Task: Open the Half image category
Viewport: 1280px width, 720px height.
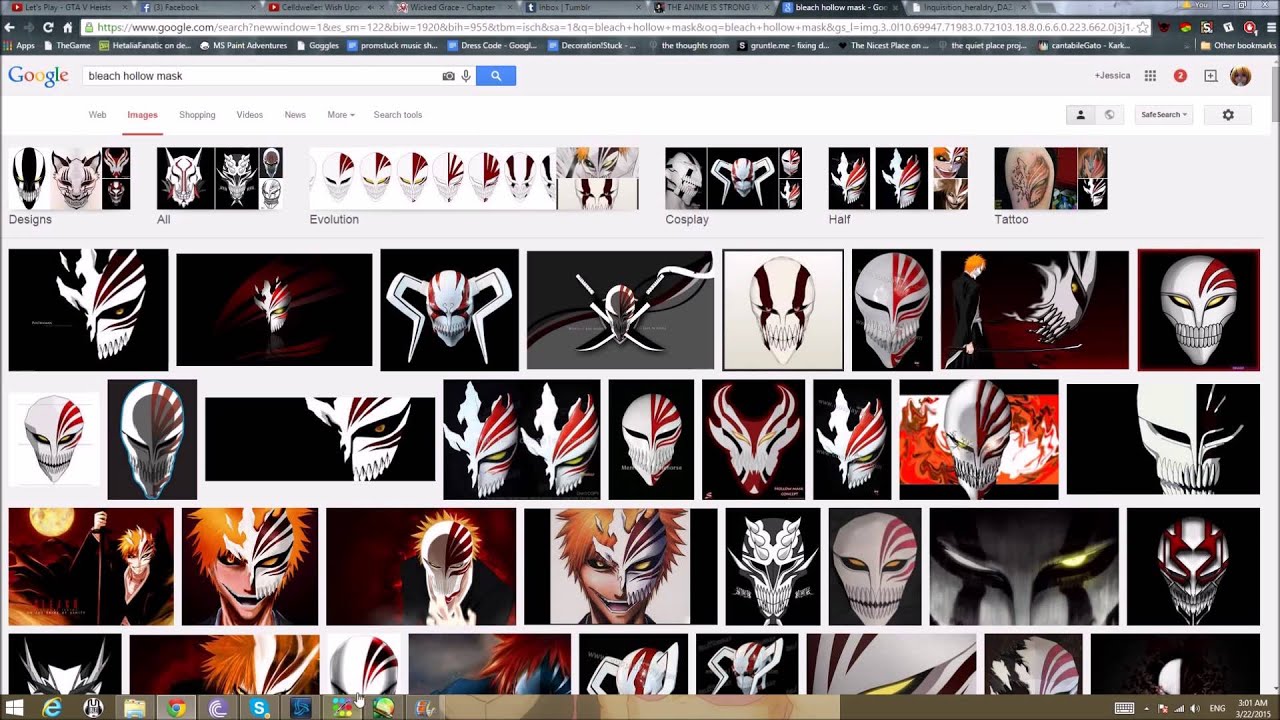Action: (x=898, y=187)
